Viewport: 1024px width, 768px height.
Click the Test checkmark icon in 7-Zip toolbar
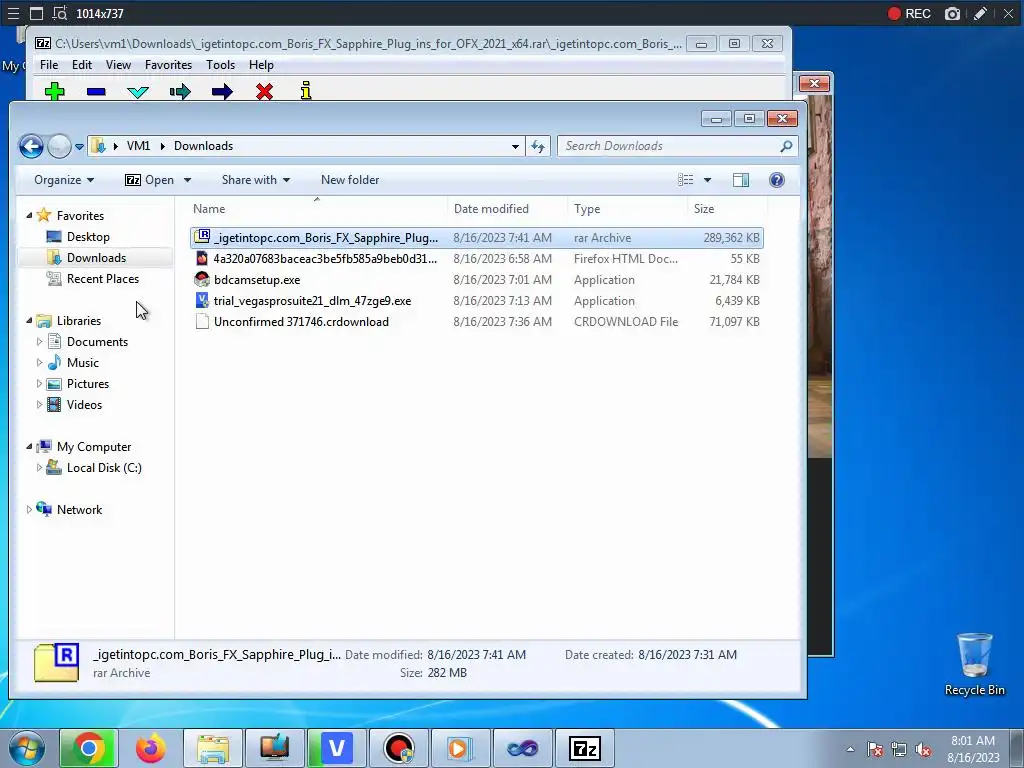tap(138, 92)
